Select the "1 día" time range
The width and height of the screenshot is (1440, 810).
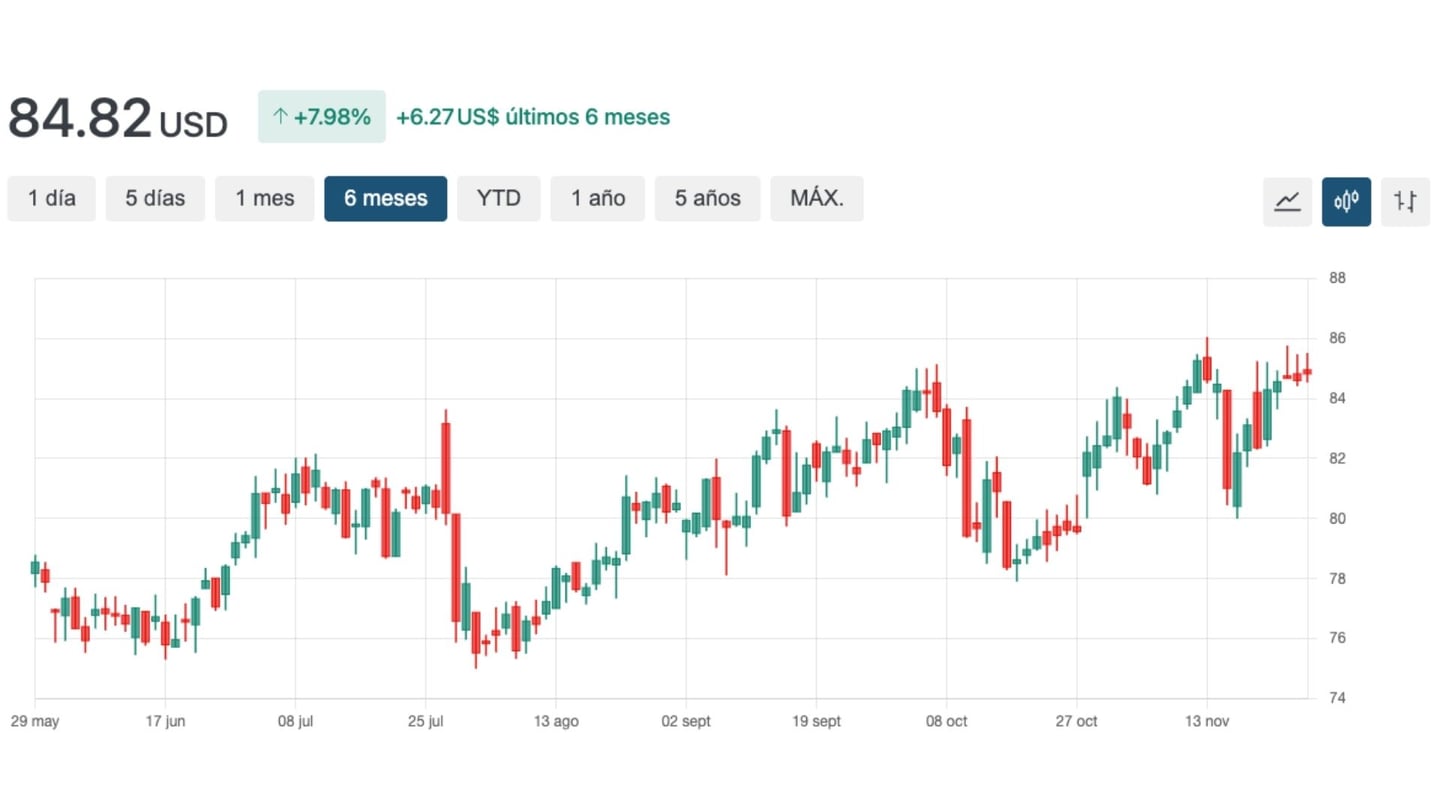coord(52,198)
